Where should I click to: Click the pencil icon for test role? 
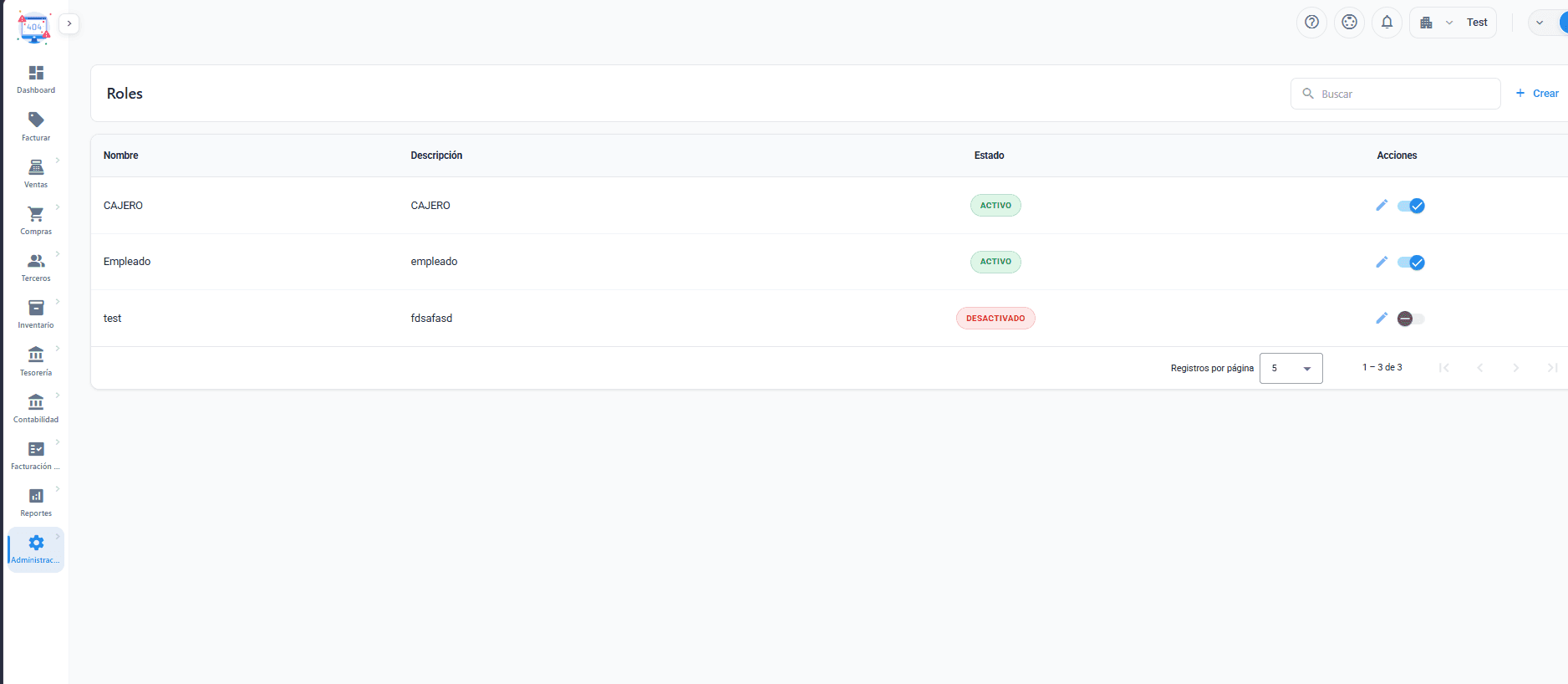click(x=1382, y=319)
